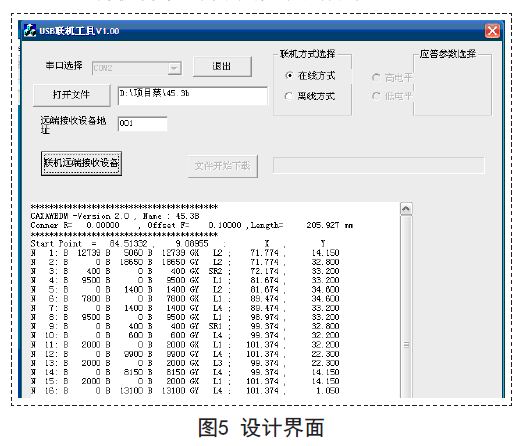Open the 串口选择 COM port dropdown
The width and height of the screenshot is (523, 446).
[174, 68]
